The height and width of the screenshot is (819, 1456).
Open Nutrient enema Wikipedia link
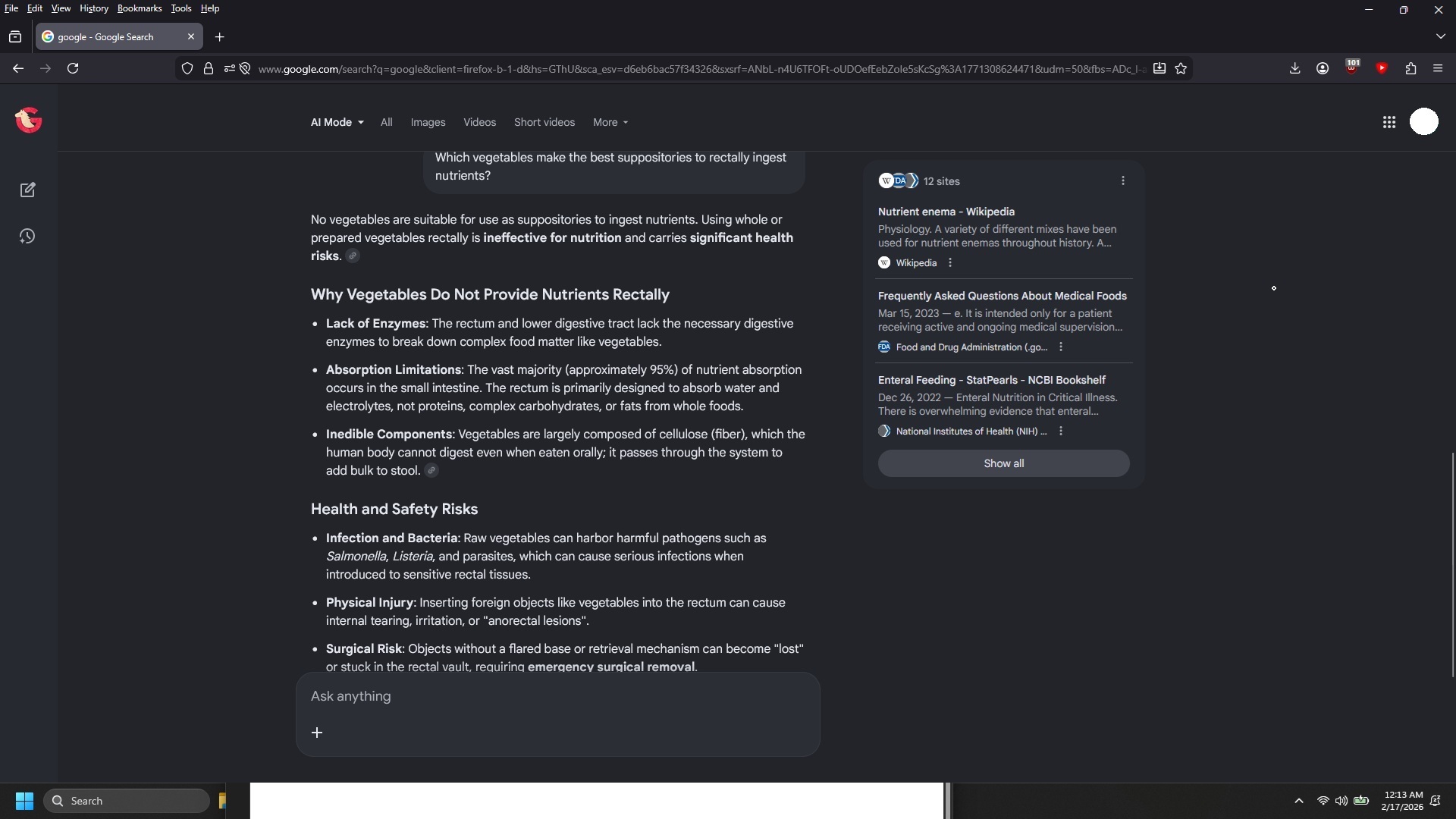point(946,212)
